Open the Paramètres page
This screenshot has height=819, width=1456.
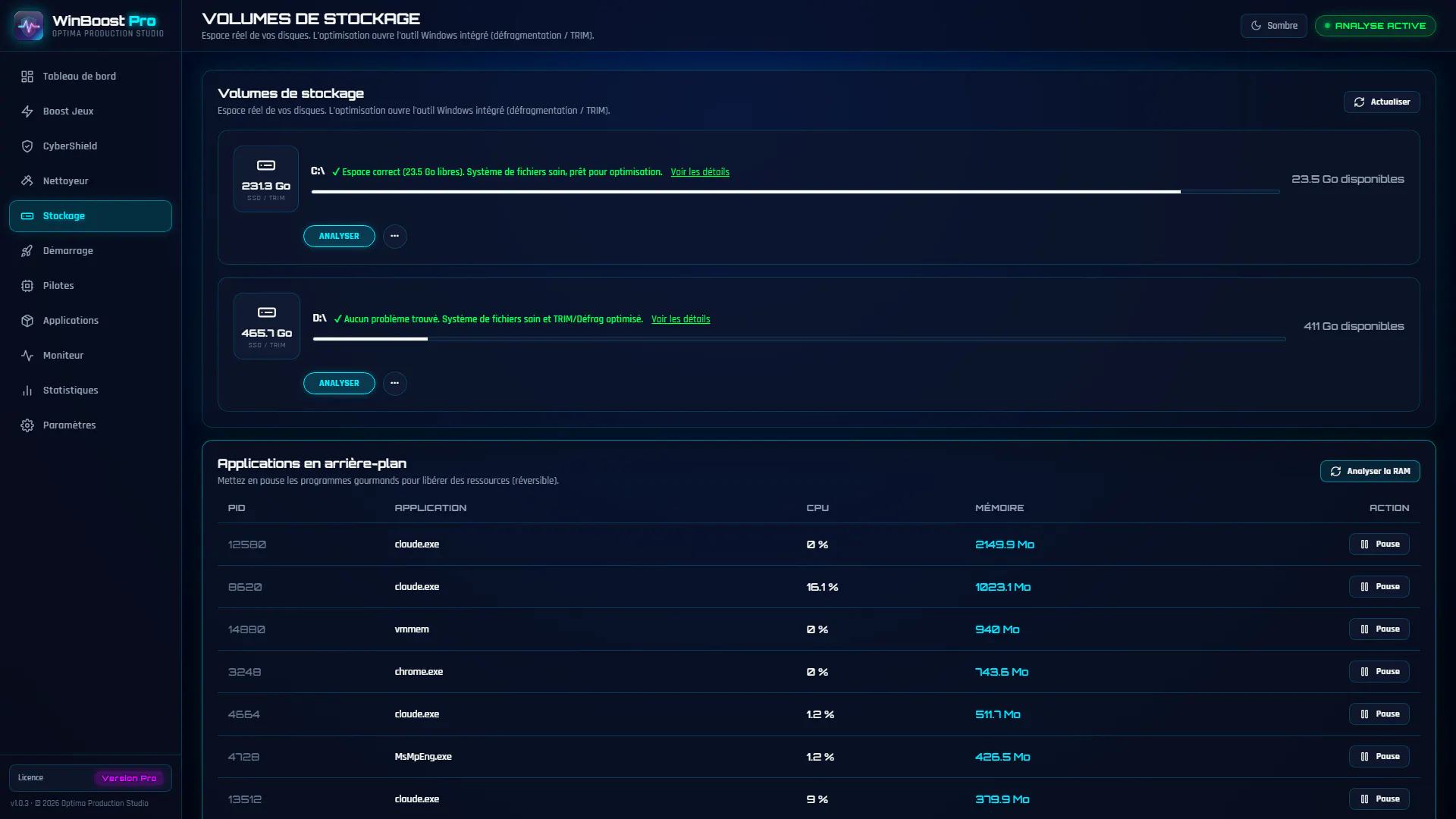(x=90, y=425)
